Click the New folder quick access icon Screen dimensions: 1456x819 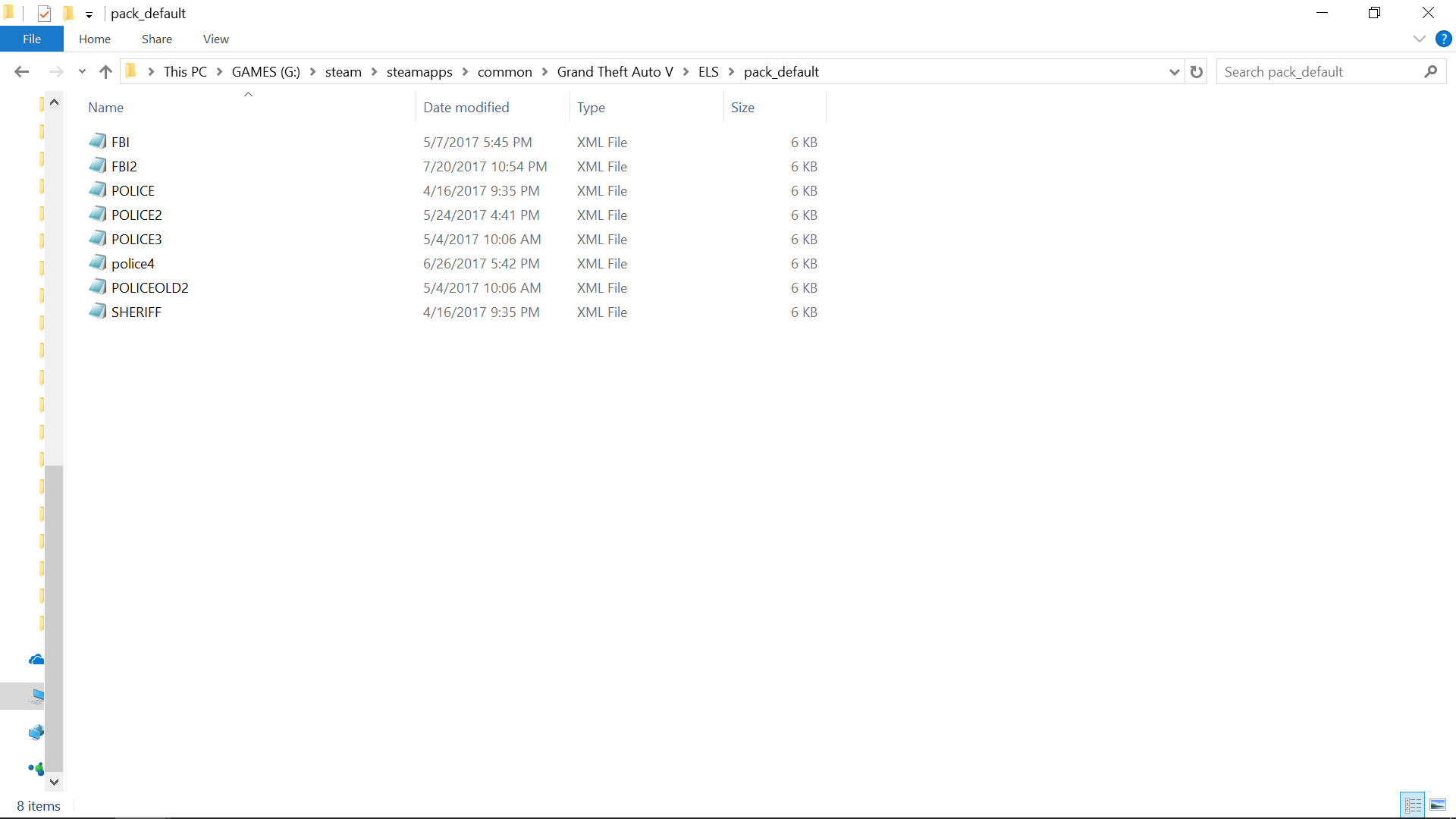(x=68, y=13)
